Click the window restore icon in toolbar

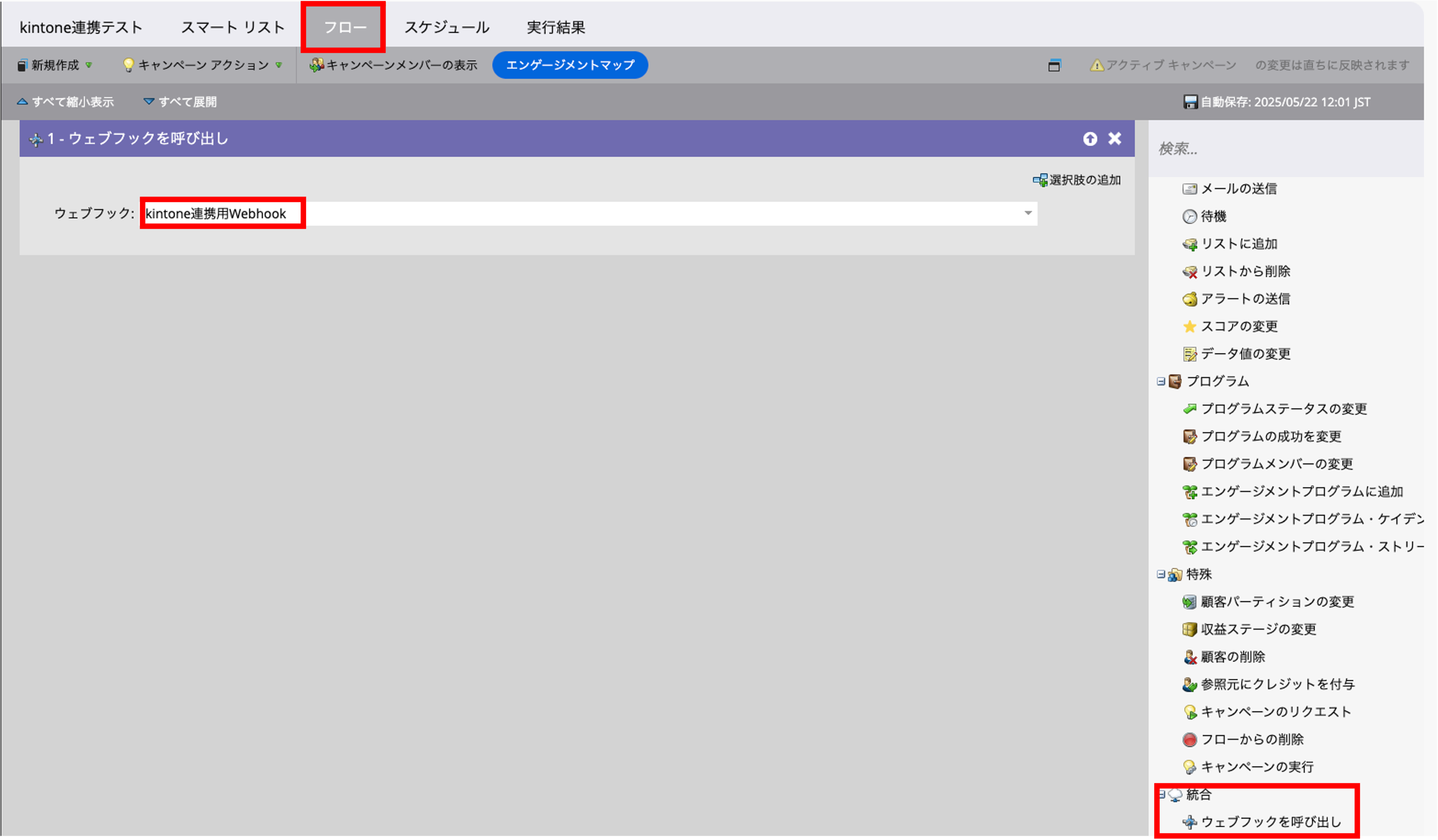tap(1055, 65)
